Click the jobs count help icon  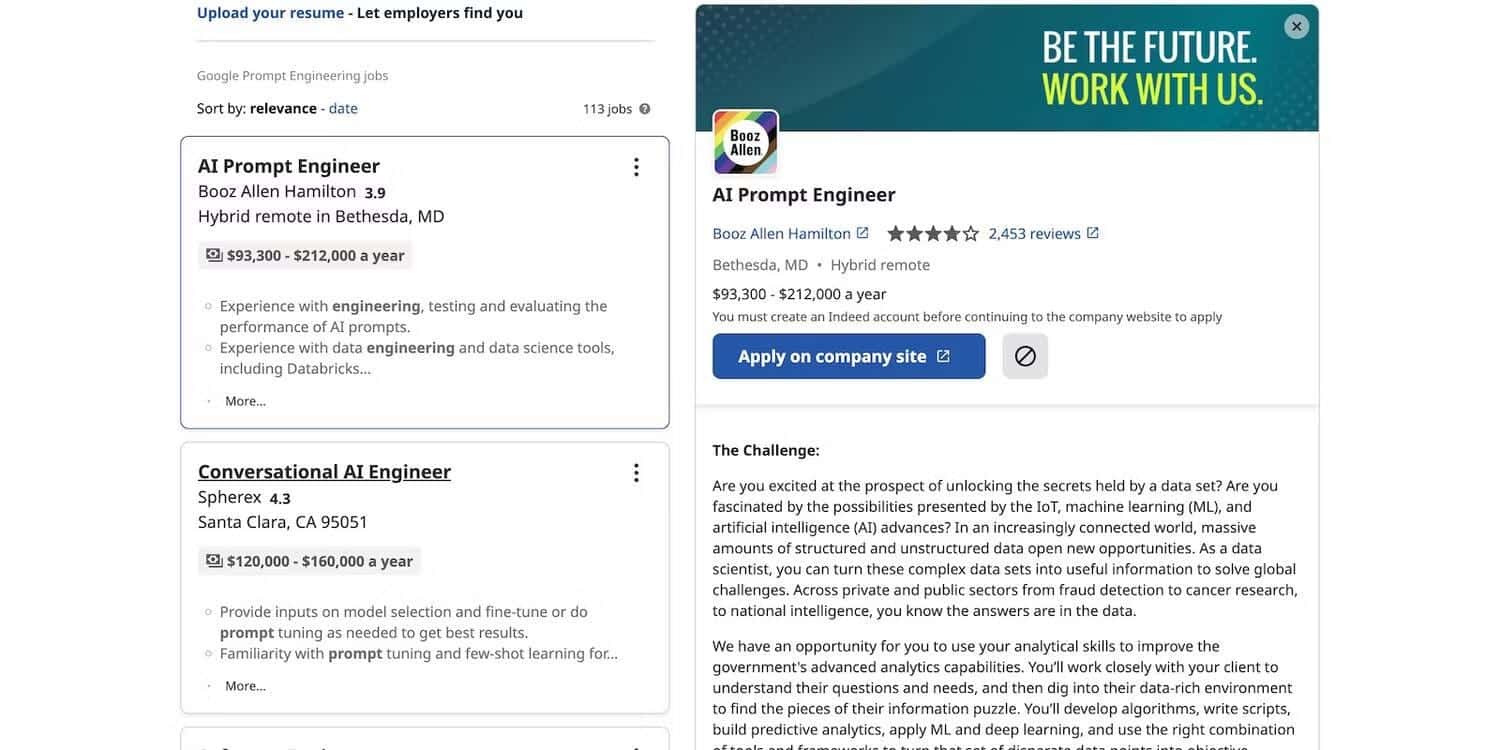click(645, 109)
